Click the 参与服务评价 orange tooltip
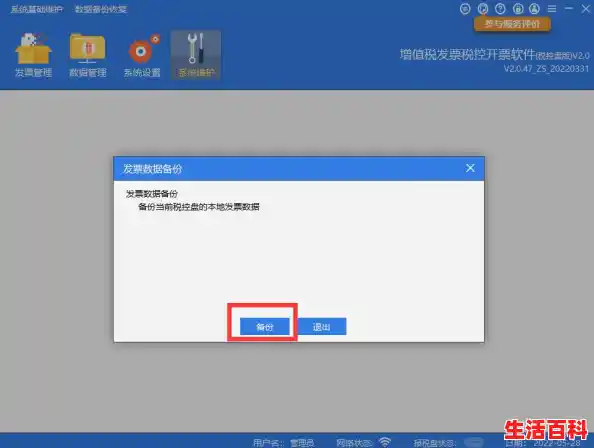594x448 pixels. click(512, 24)
